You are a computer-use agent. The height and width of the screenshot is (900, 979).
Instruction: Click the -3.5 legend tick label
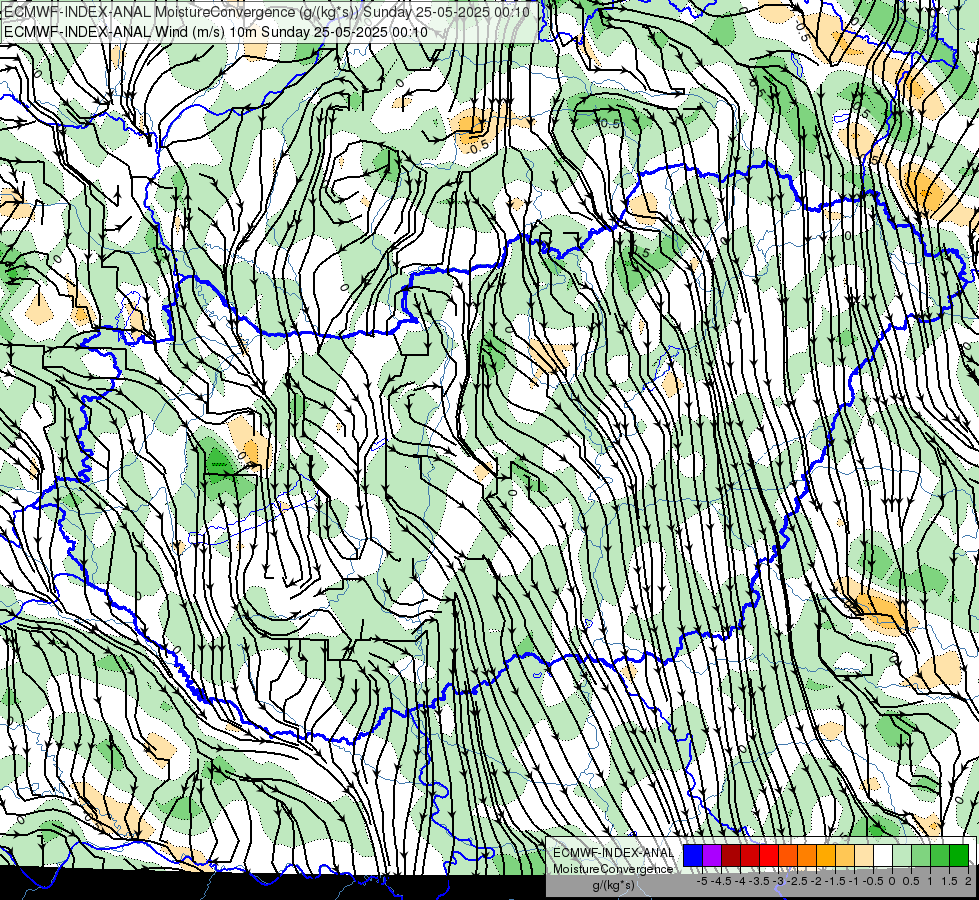coord(759,881)
